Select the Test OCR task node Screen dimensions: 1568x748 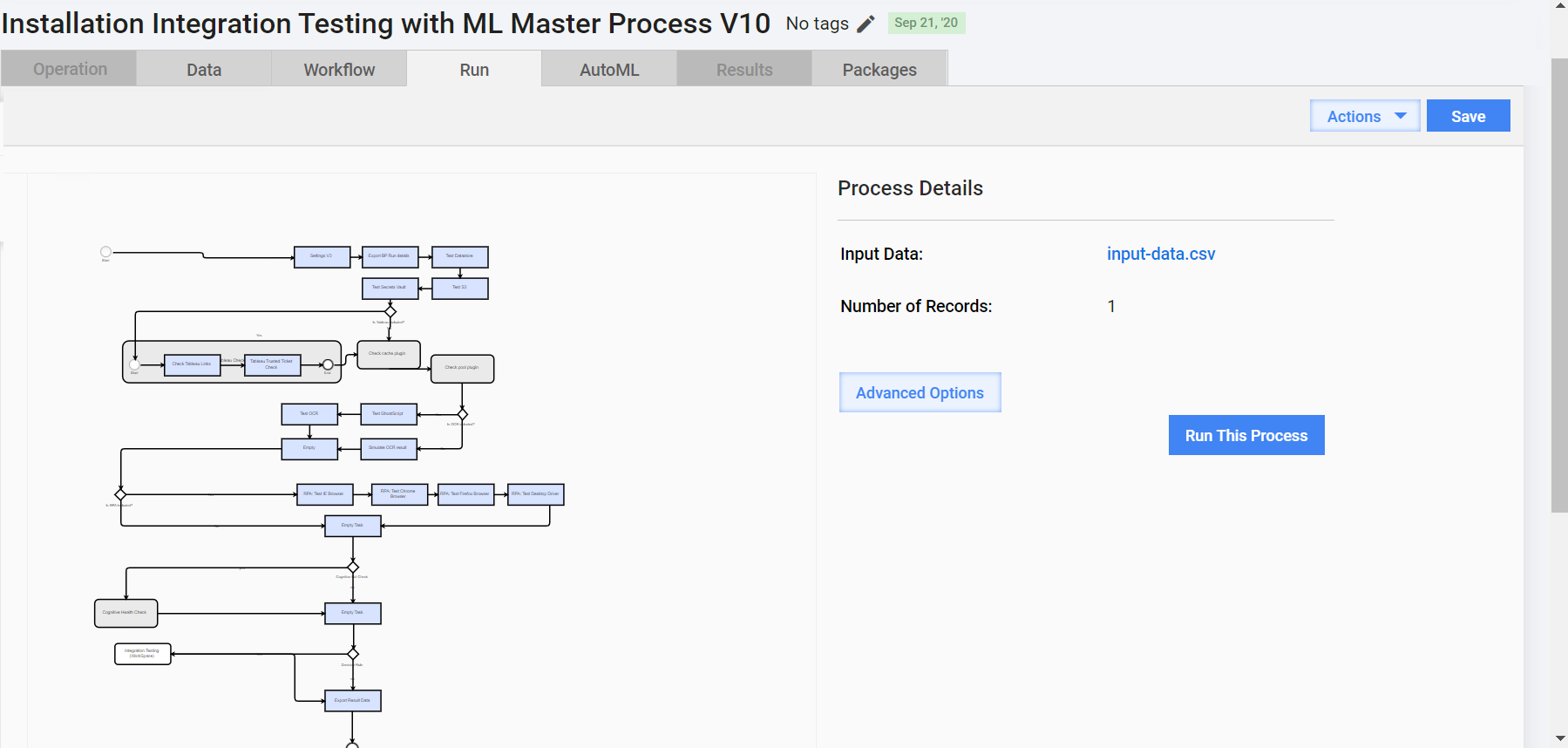(309, 414)
